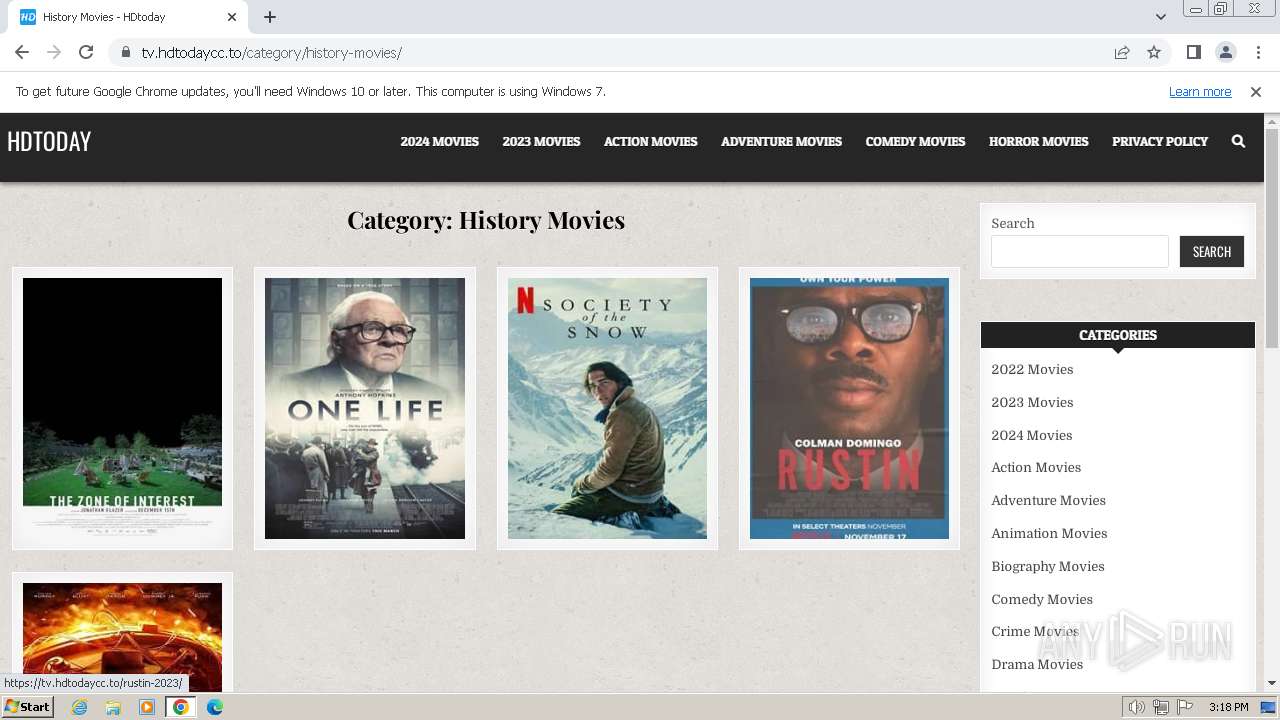
Task: Go to Adventure Movies in the navbar
Action: point(781,141)
